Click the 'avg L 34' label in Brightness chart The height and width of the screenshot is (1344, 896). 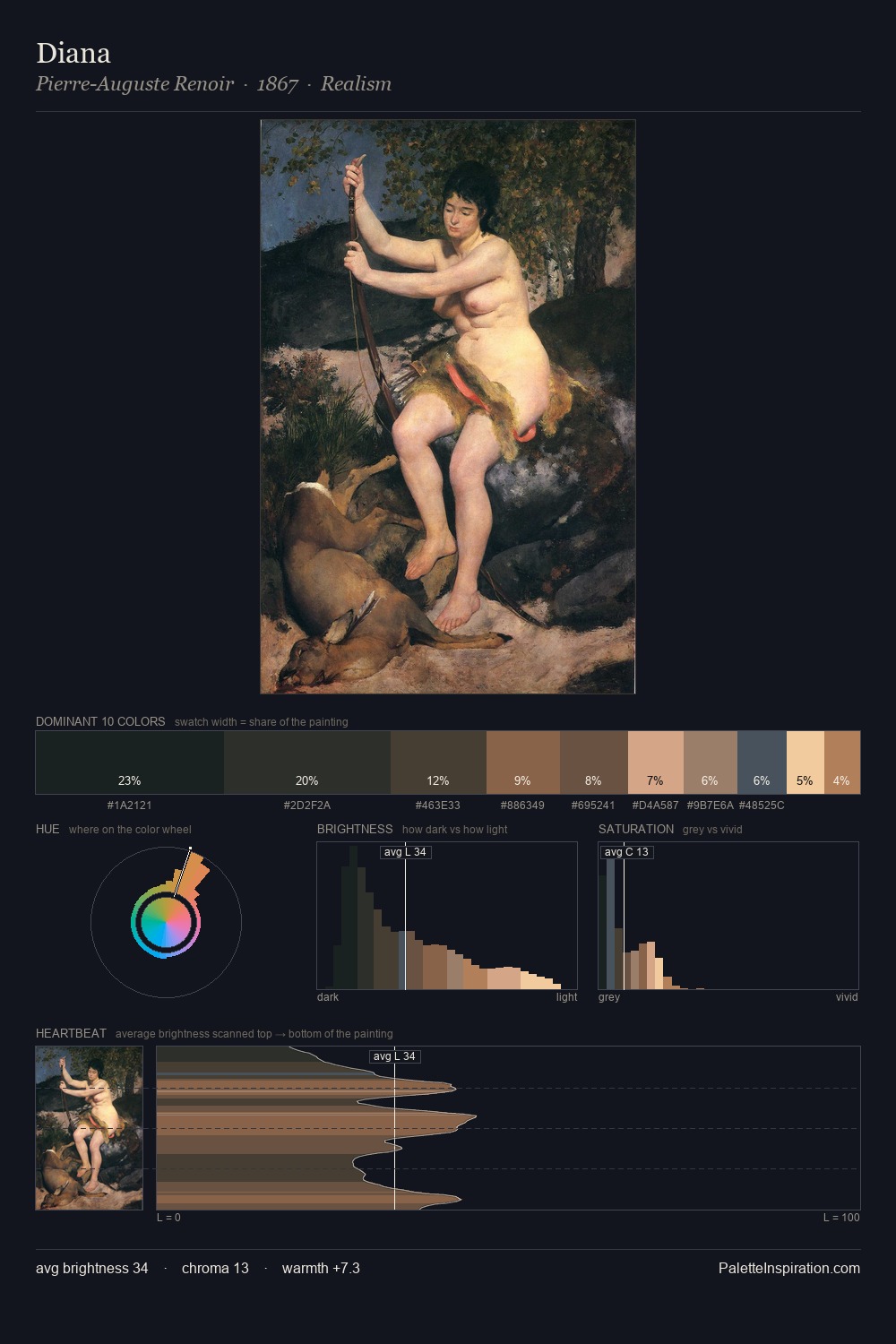click(x=405, y=852)
